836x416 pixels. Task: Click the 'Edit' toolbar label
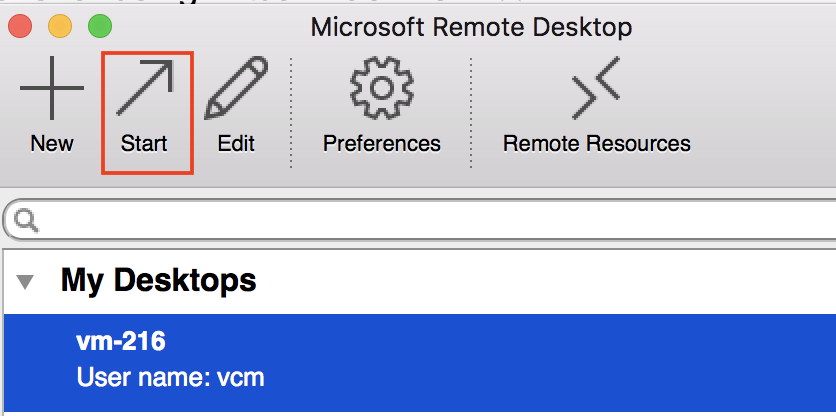click(x=236, y=143)
